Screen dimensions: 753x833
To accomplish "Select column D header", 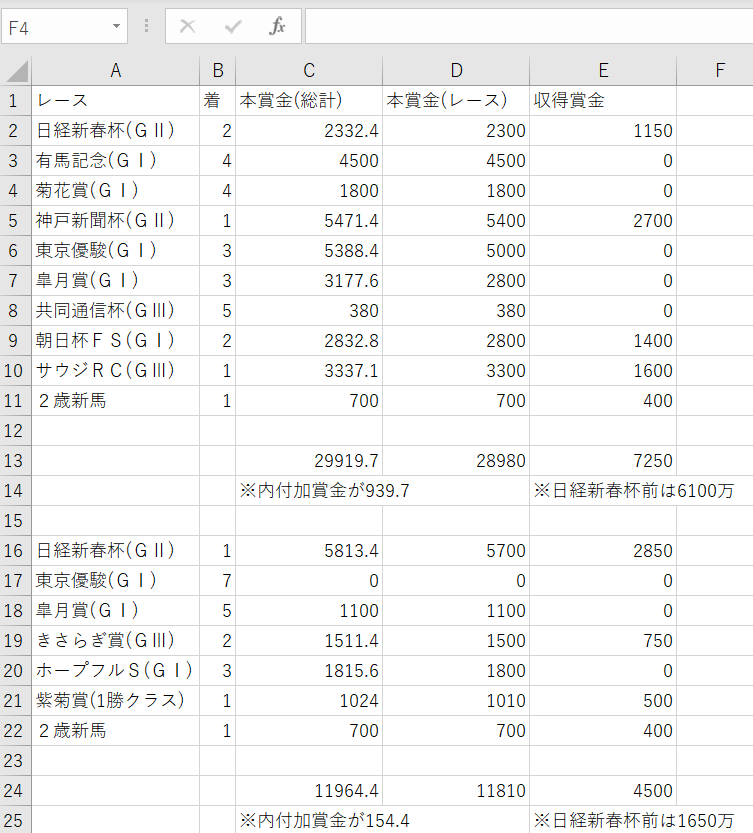I will (456, 70).
